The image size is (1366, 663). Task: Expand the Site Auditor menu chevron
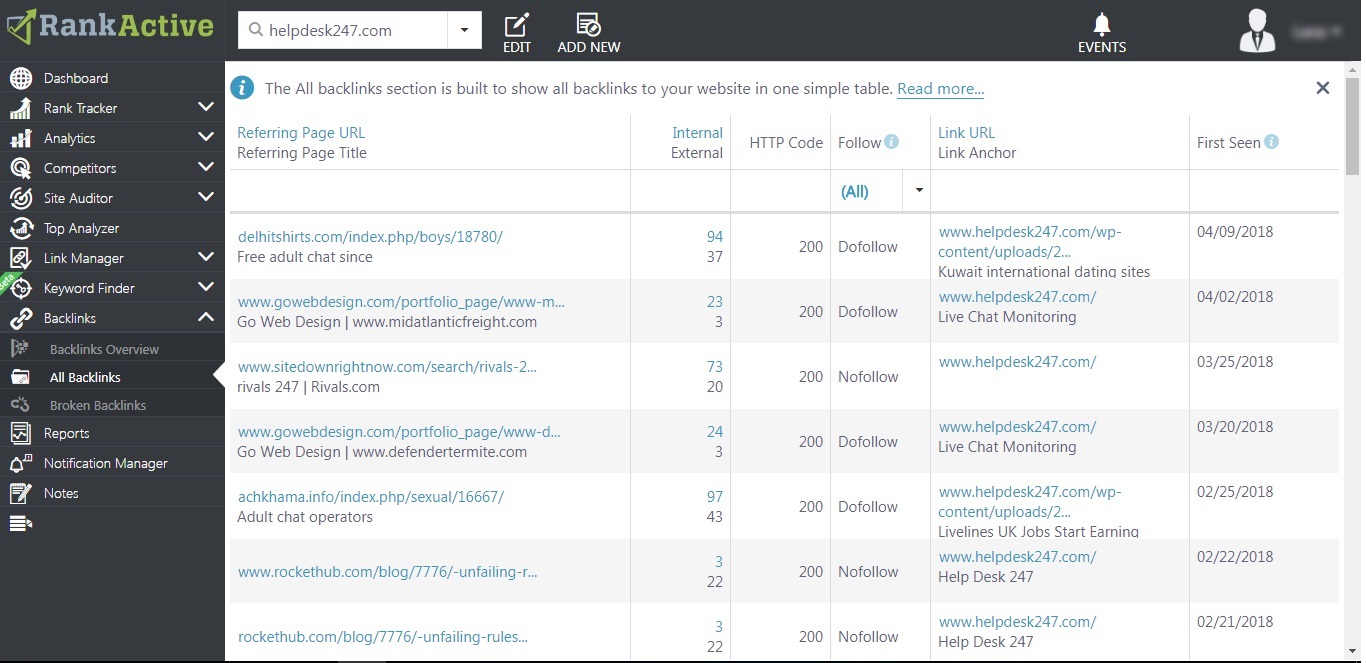click(x=206, y=197)
